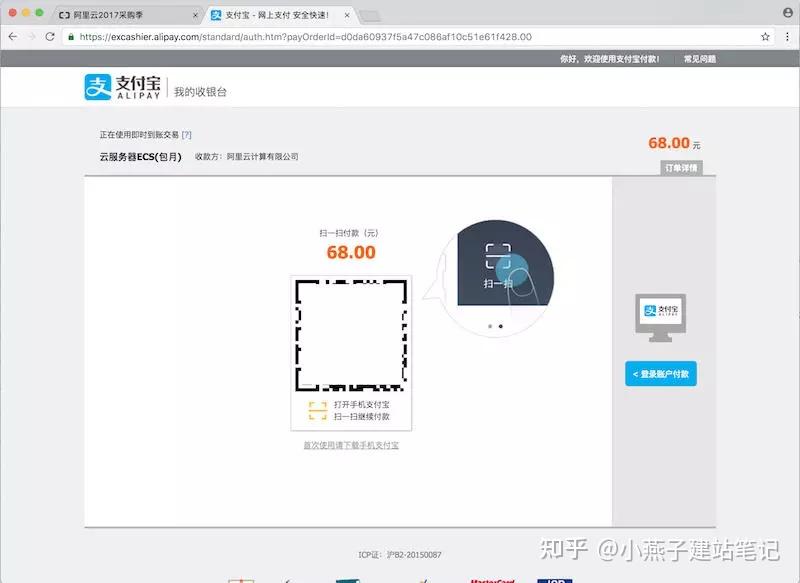Click the ICP证 沪B2-20150087 footer text
Image resolution: width=800 pixels, height=583 pixels.
[400, 554]
